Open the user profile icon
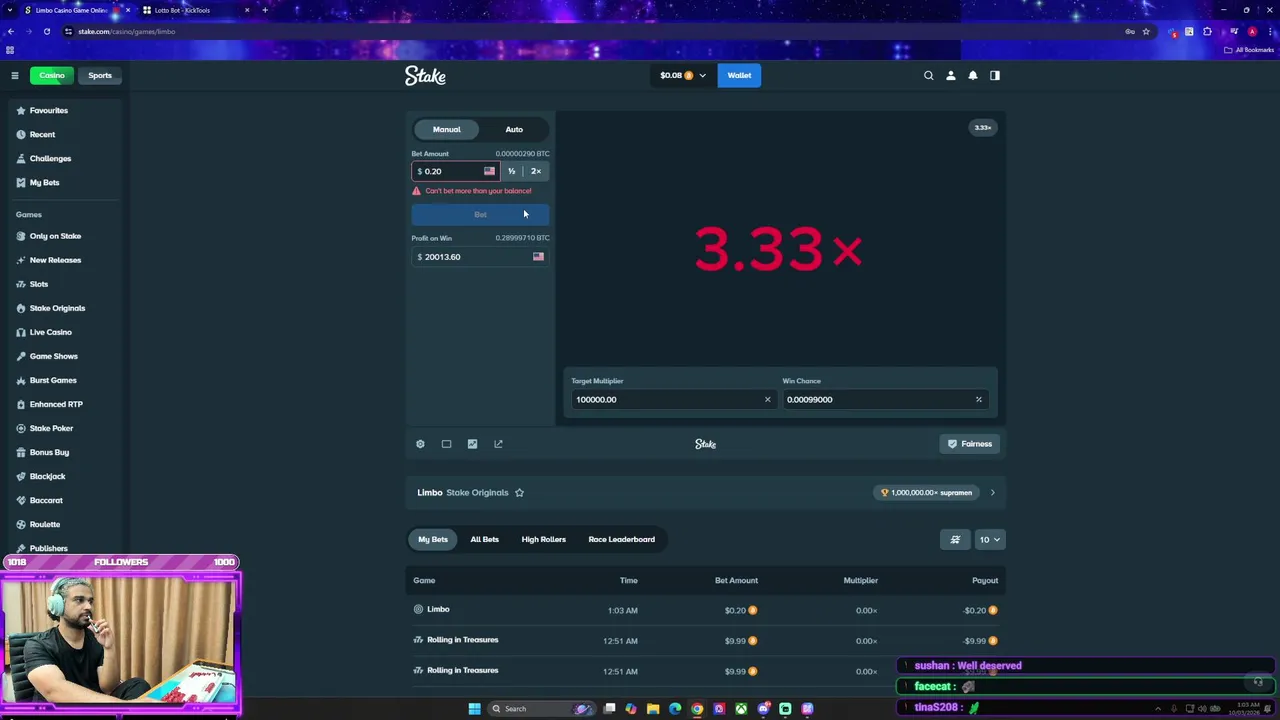This screenshot has height=720, width=1280. pos(950,75)
